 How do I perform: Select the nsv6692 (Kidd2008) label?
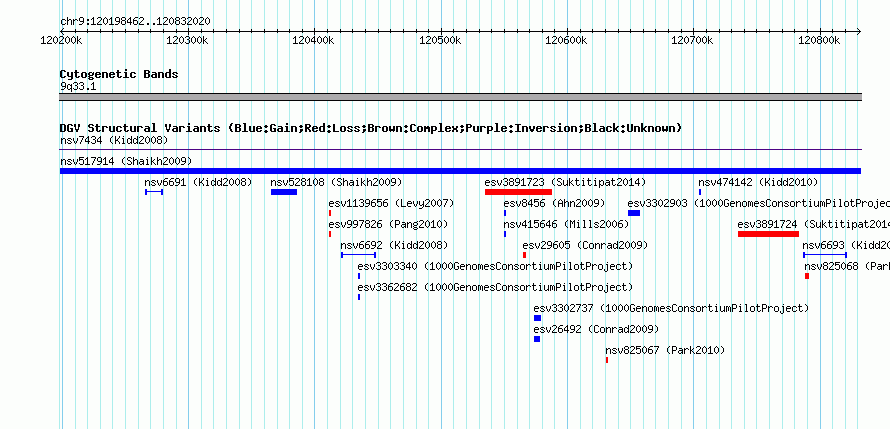(394, 245)
